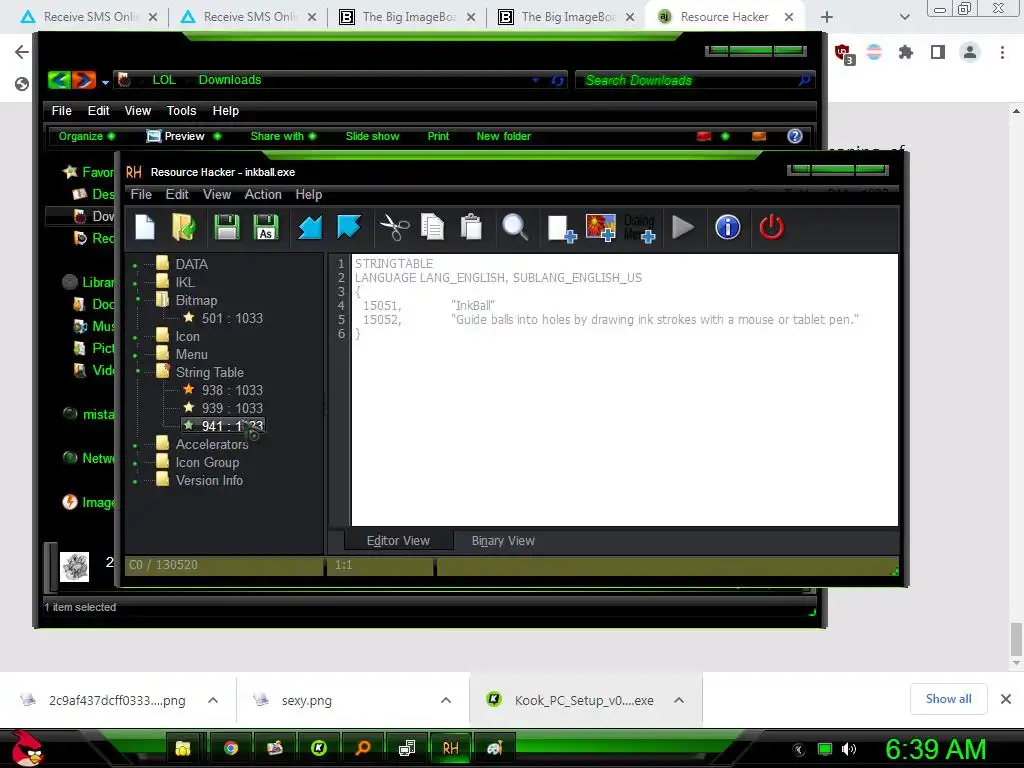Click the Chrome icon in the taskbar

coord(231,748)
